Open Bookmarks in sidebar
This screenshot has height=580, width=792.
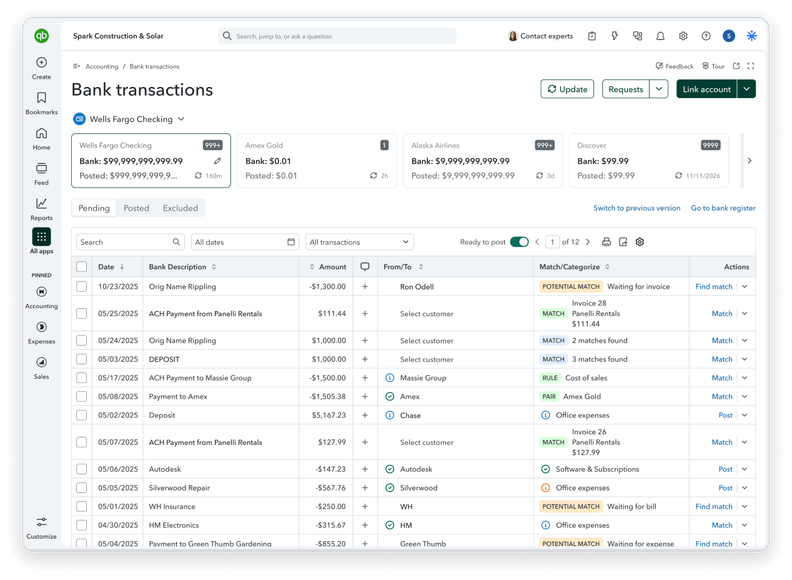pos(41,103)
